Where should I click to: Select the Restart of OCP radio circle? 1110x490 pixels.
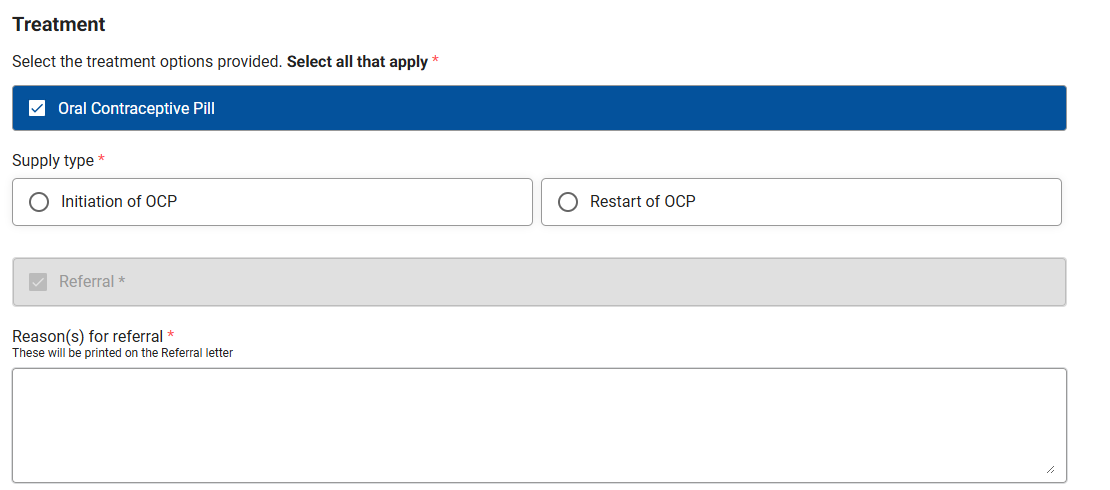tap(568, 202)
